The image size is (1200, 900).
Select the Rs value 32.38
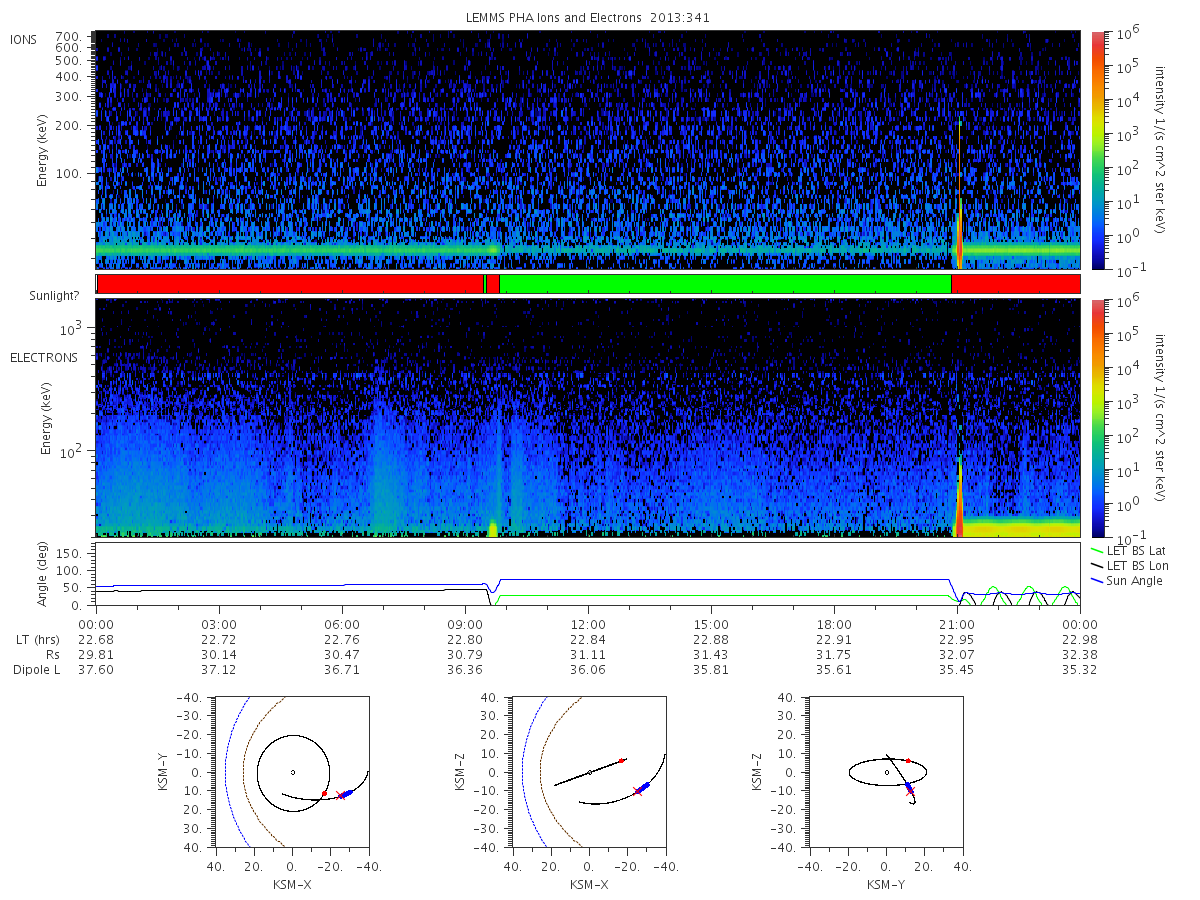click(x=1080, y=654)
